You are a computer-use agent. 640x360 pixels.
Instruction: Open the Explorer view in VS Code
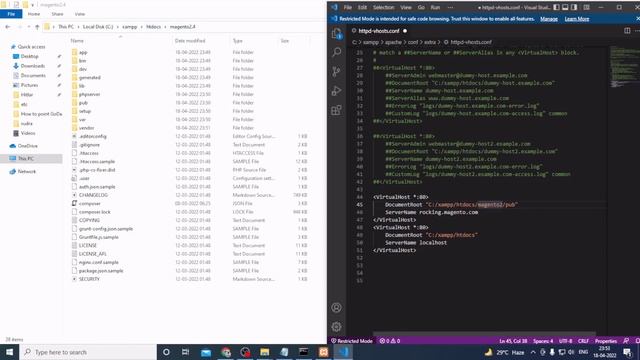337,33
